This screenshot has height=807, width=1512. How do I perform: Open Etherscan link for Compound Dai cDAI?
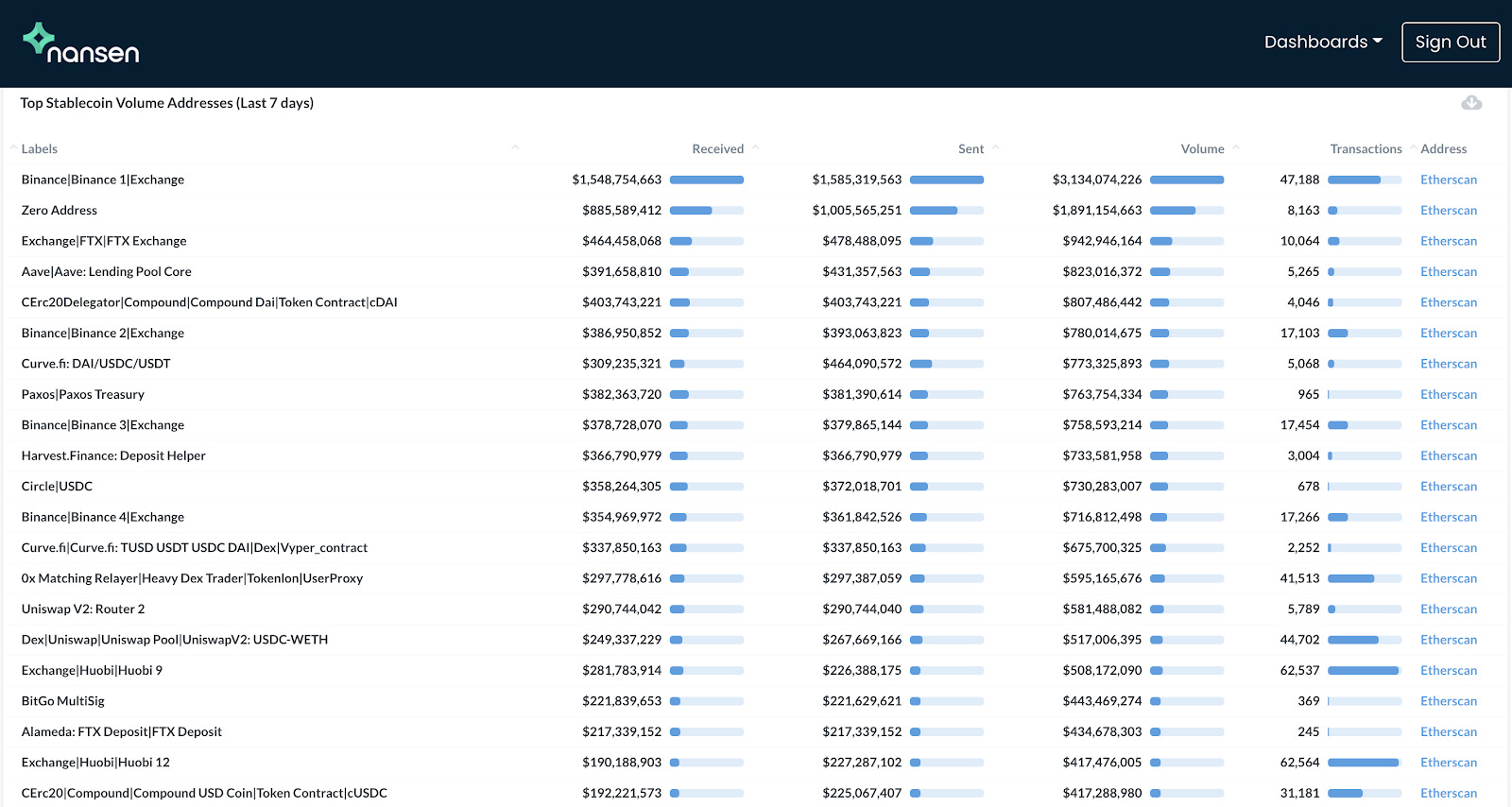coord(1449,302)
